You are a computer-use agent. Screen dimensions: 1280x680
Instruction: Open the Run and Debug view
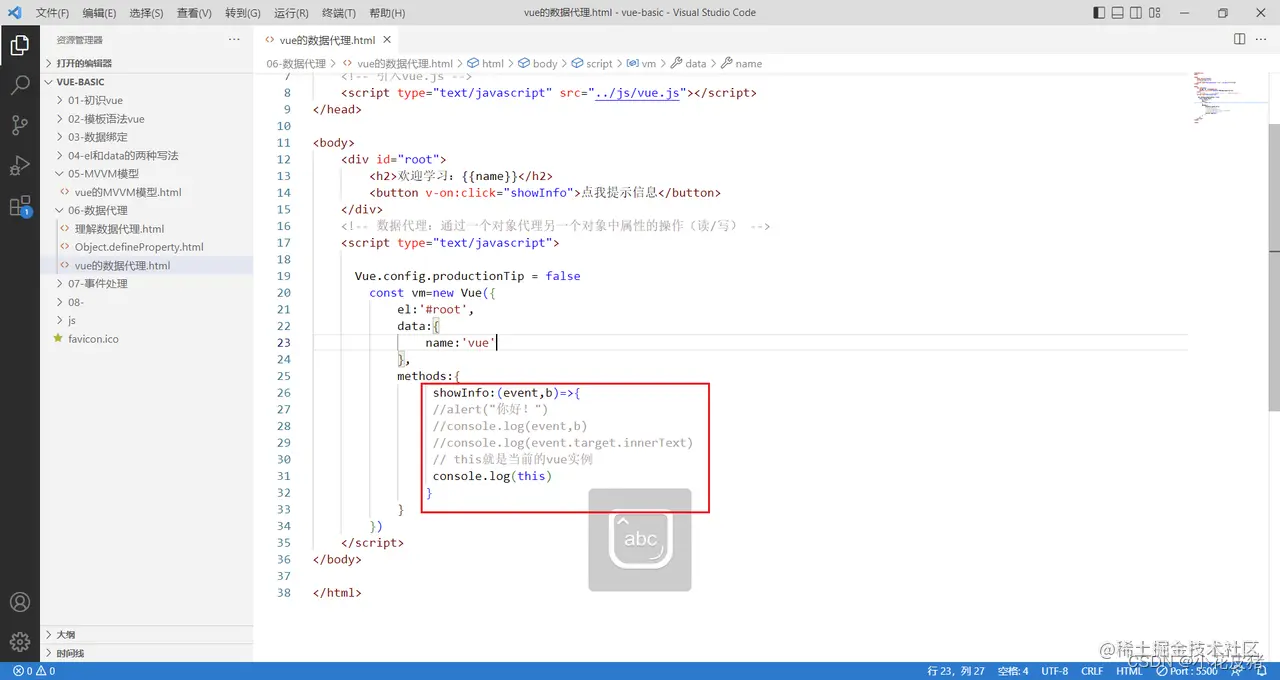coord(19,165)
